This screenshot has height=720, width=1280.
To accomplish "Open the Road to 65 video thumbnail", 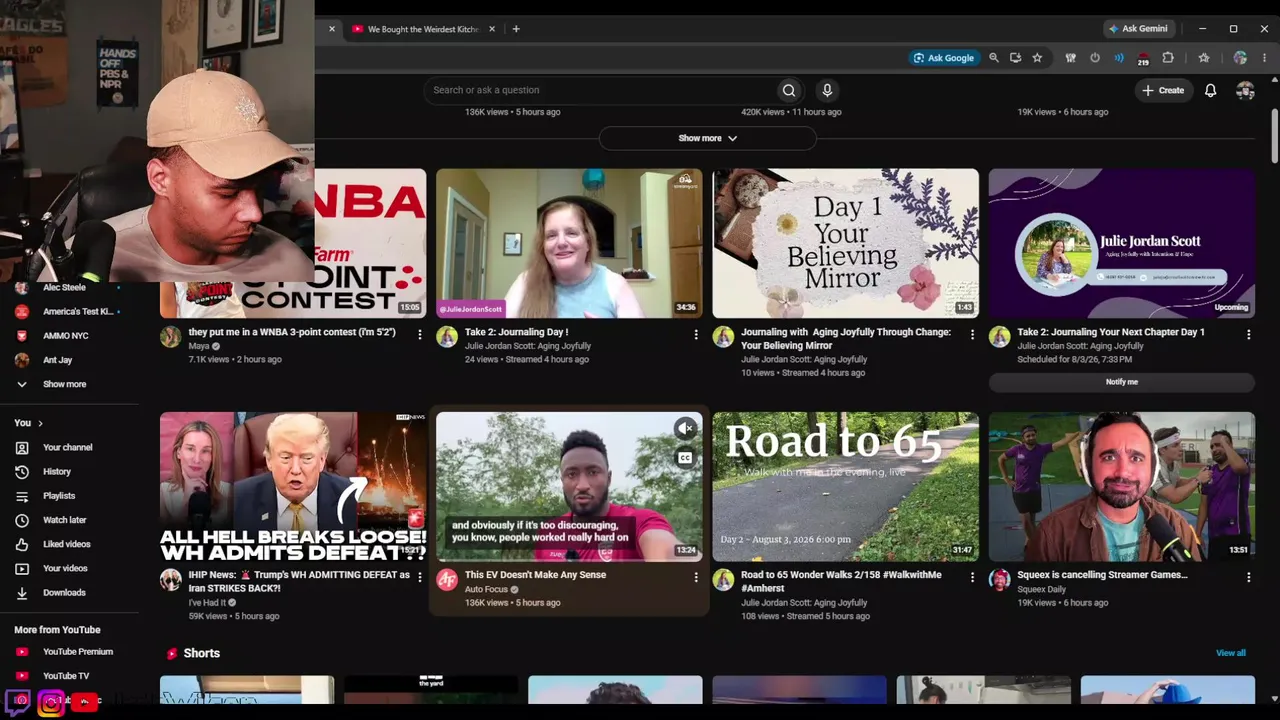I will tap(845, 487).
